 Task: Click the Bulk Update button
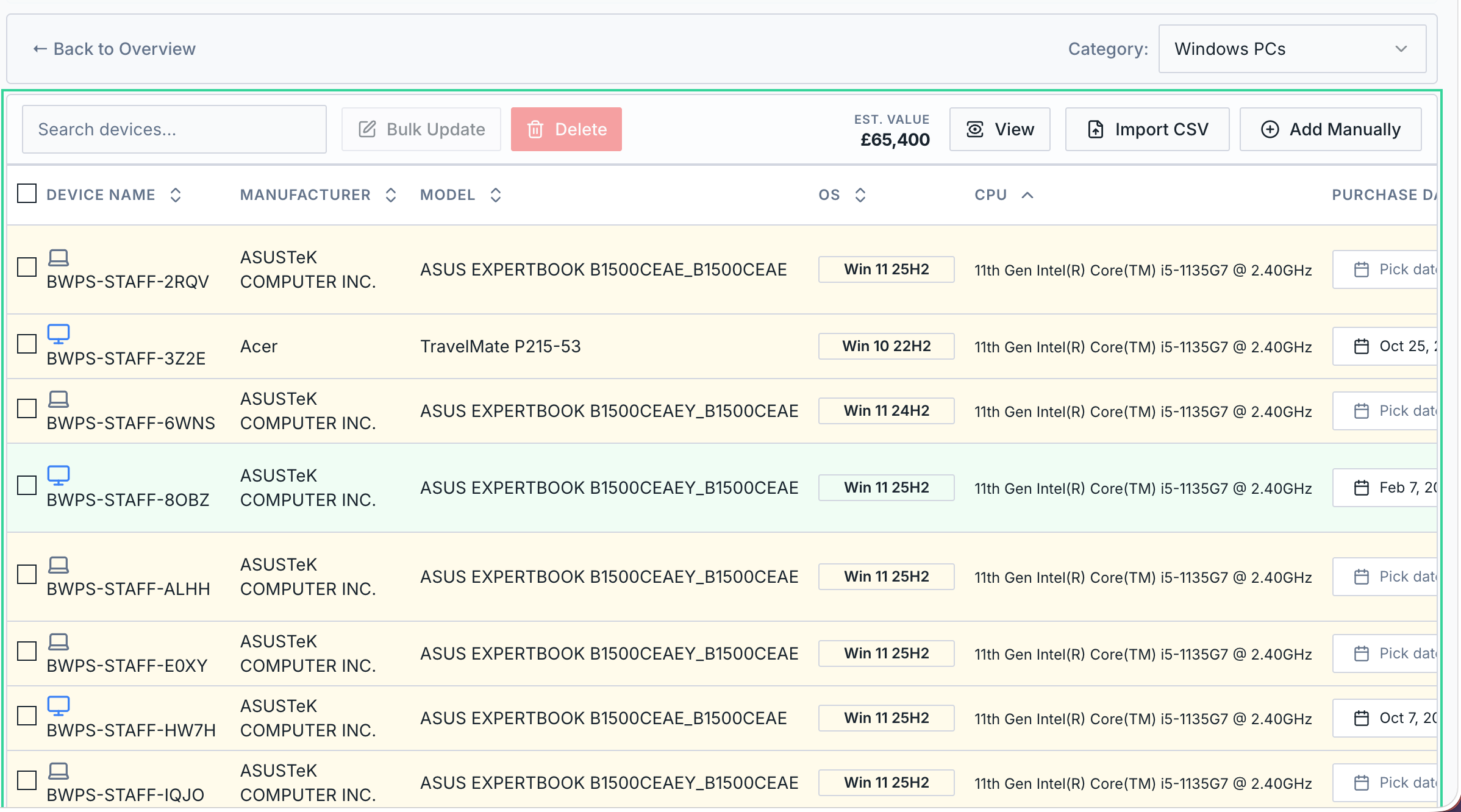pyautogui.click(x=421, y=129)
